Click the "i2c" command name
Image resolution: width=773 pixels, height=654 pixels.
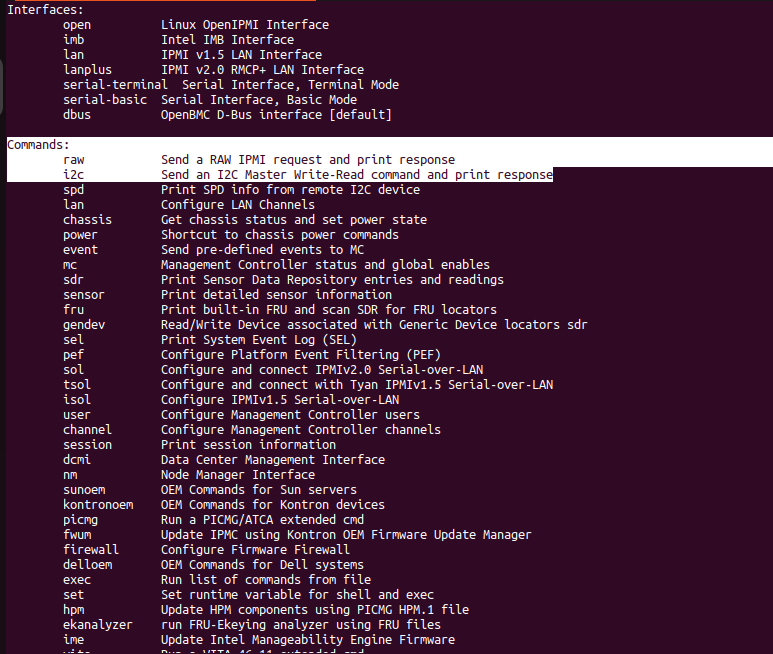click(x=73, y=175)
